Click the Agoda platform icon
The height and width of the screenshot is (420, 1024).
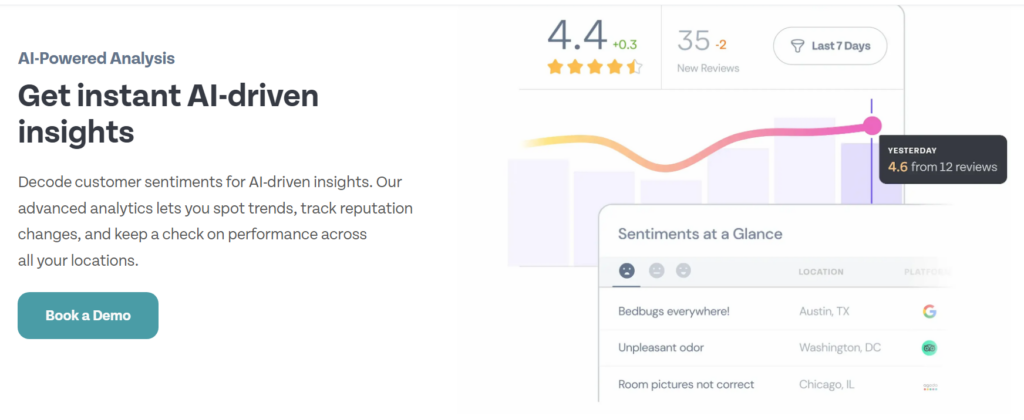(x=930, y=387)
